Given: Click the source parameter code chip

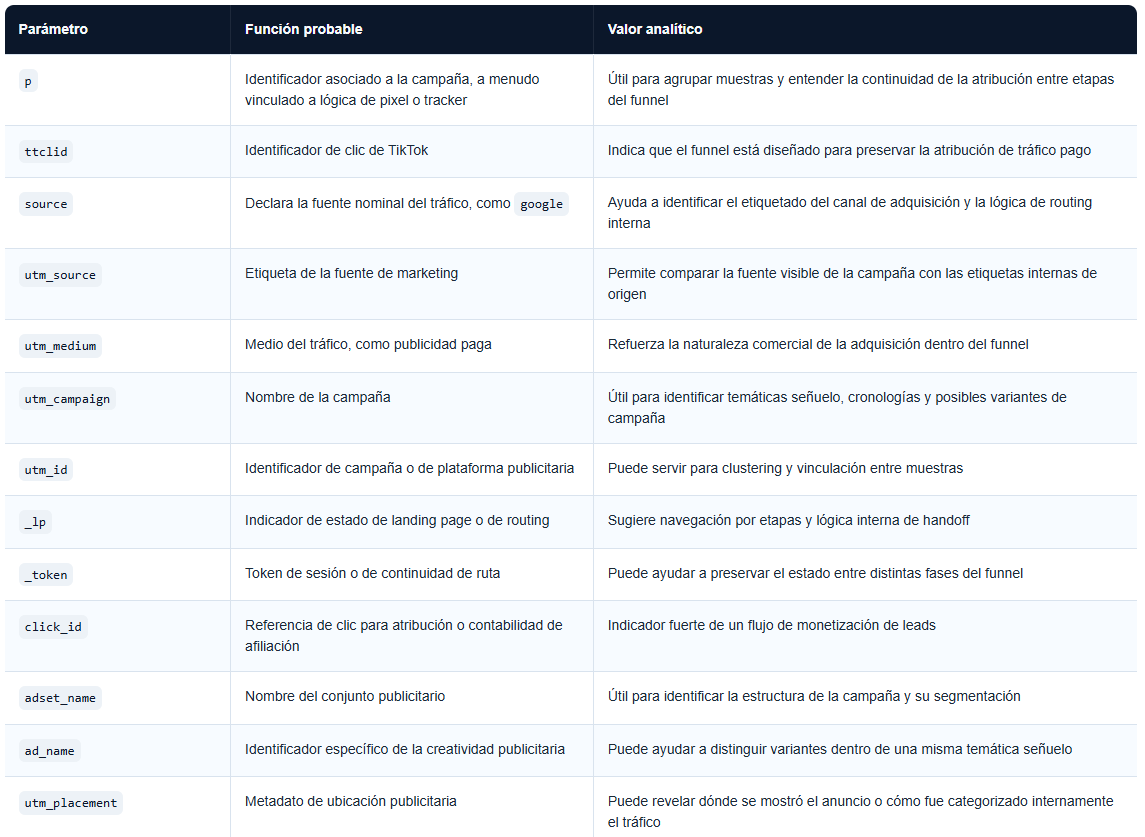Looking at the screenshot, I should [46, 204].
